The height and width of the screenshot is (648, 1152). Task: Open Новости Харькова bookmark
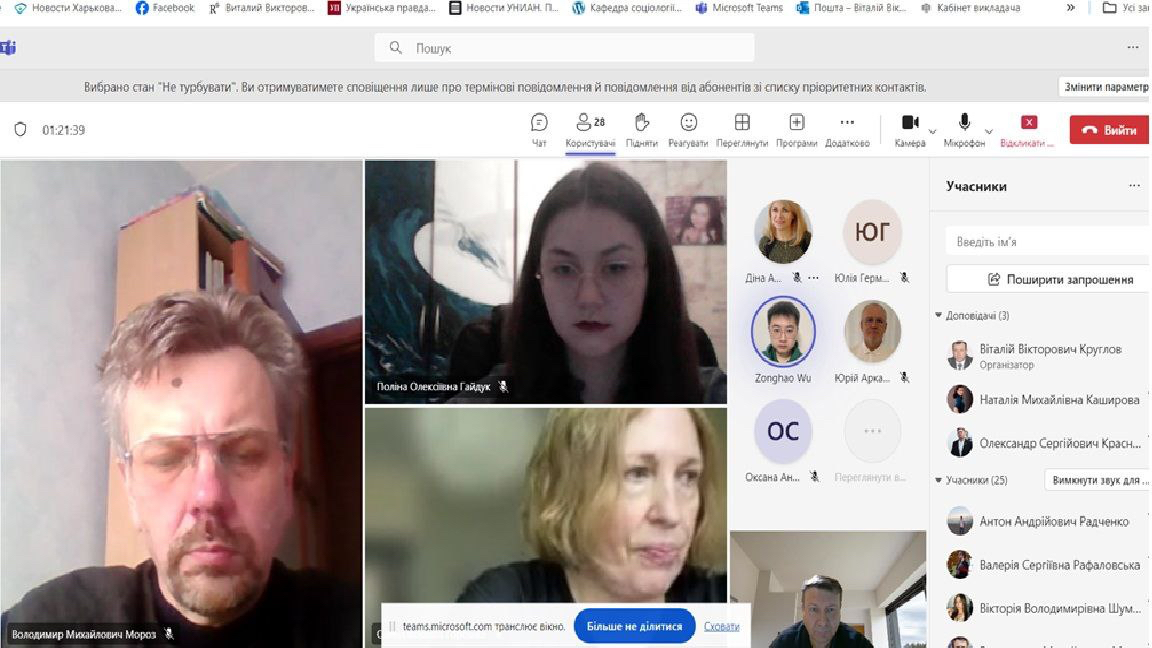(x=68, y=7)
